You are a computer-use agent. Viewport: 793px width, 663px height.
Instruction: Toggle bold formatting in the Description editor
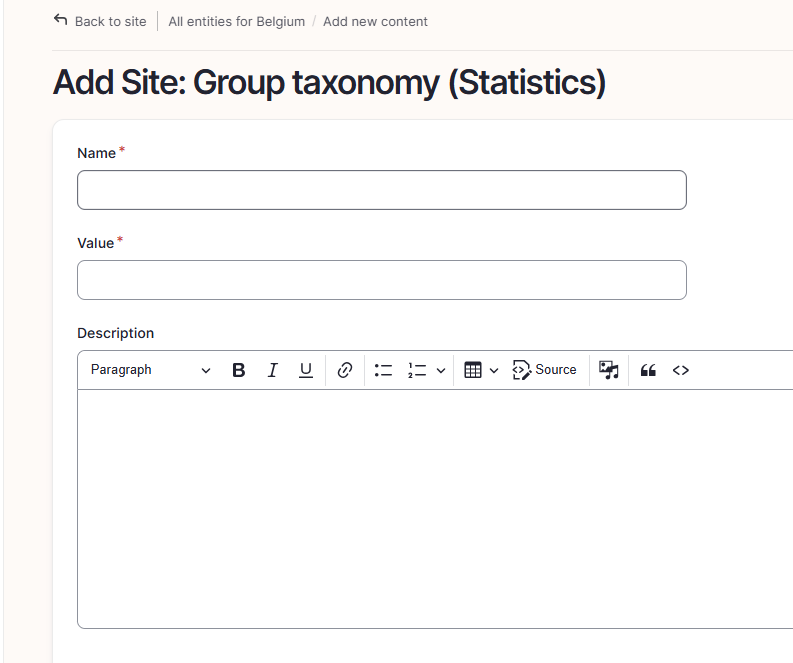(x=239, y=370)
